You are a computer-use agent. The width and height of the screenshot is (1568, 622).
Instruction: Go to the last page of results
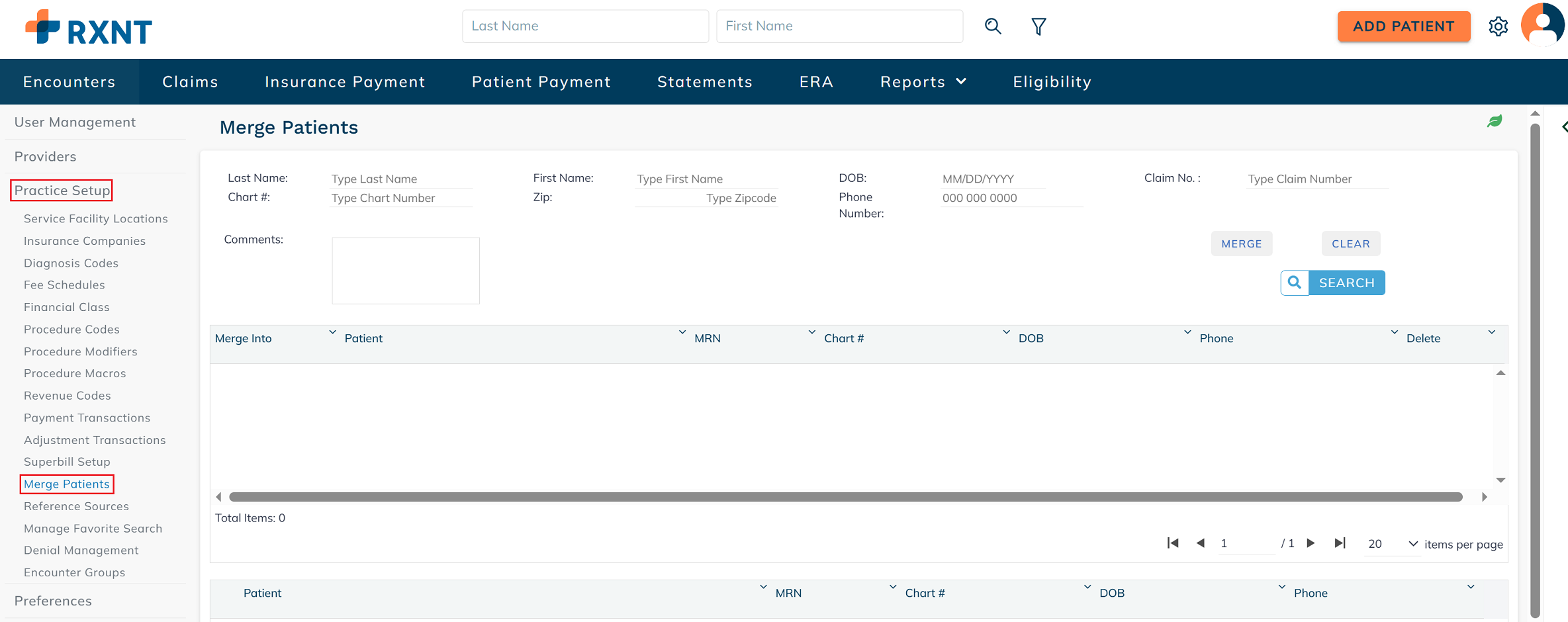point(1340,543)
